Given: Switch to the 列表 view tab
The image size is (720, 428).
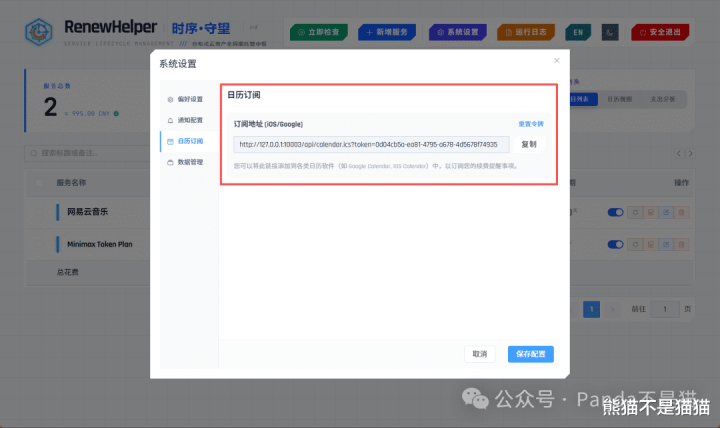Looking at the screenshot, I should coord(584,99).
